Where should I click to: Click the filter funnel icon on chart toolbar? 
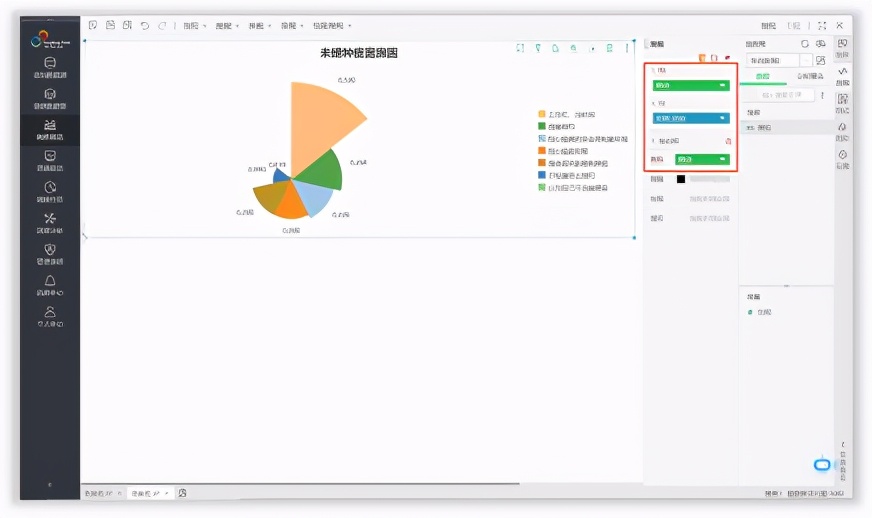tap(538, 48)
